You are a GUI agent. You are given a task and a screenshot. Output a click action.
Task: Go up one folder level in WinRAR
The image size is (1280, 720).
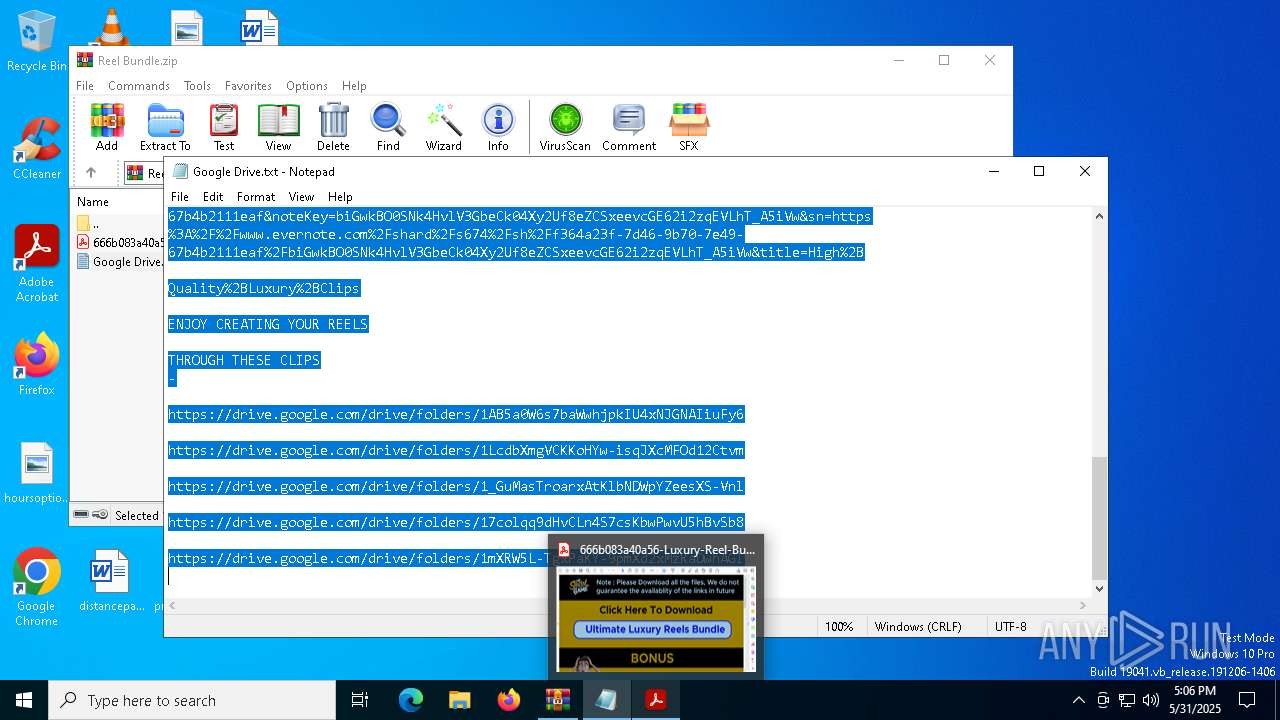(x=91, y=173)
